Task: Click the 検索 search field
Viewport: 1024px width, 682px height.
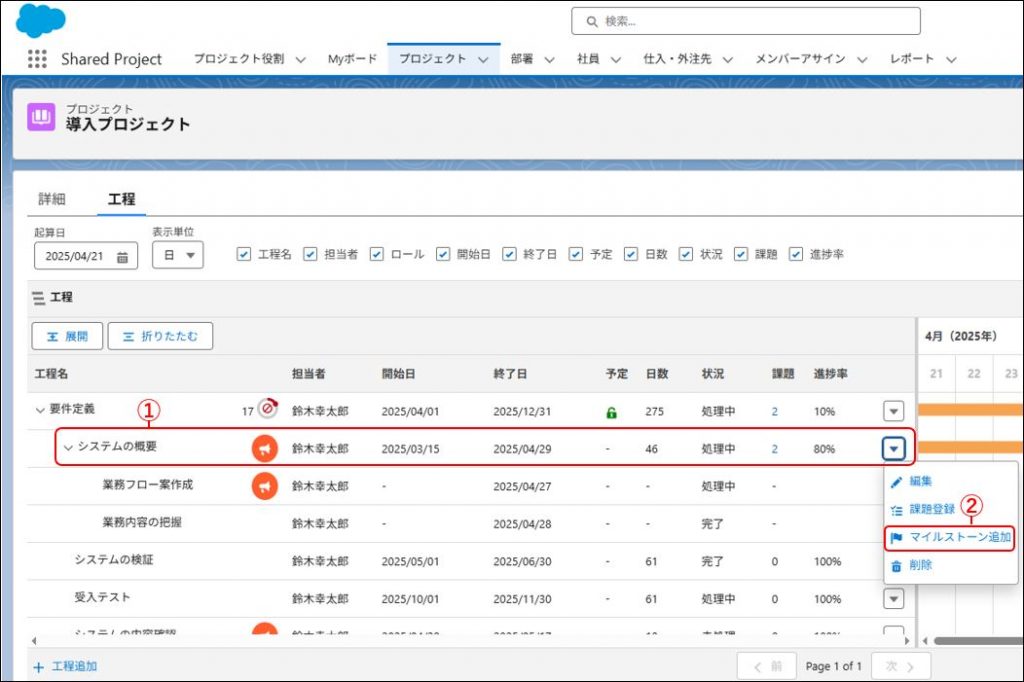Action: (x=746, y=21)
